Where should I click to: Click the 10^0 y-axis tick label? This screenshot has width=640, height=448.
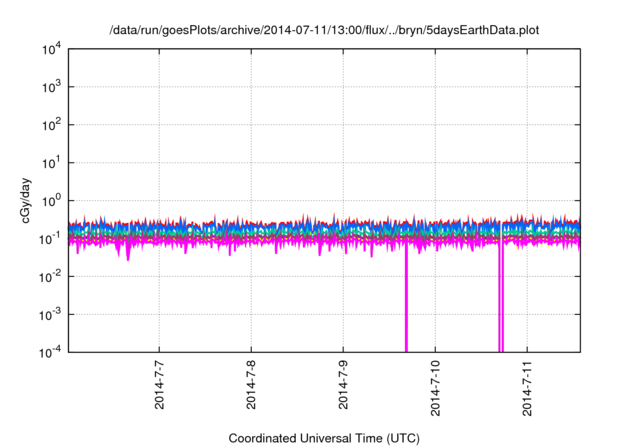pyautogui.click(x=51, y=201)
